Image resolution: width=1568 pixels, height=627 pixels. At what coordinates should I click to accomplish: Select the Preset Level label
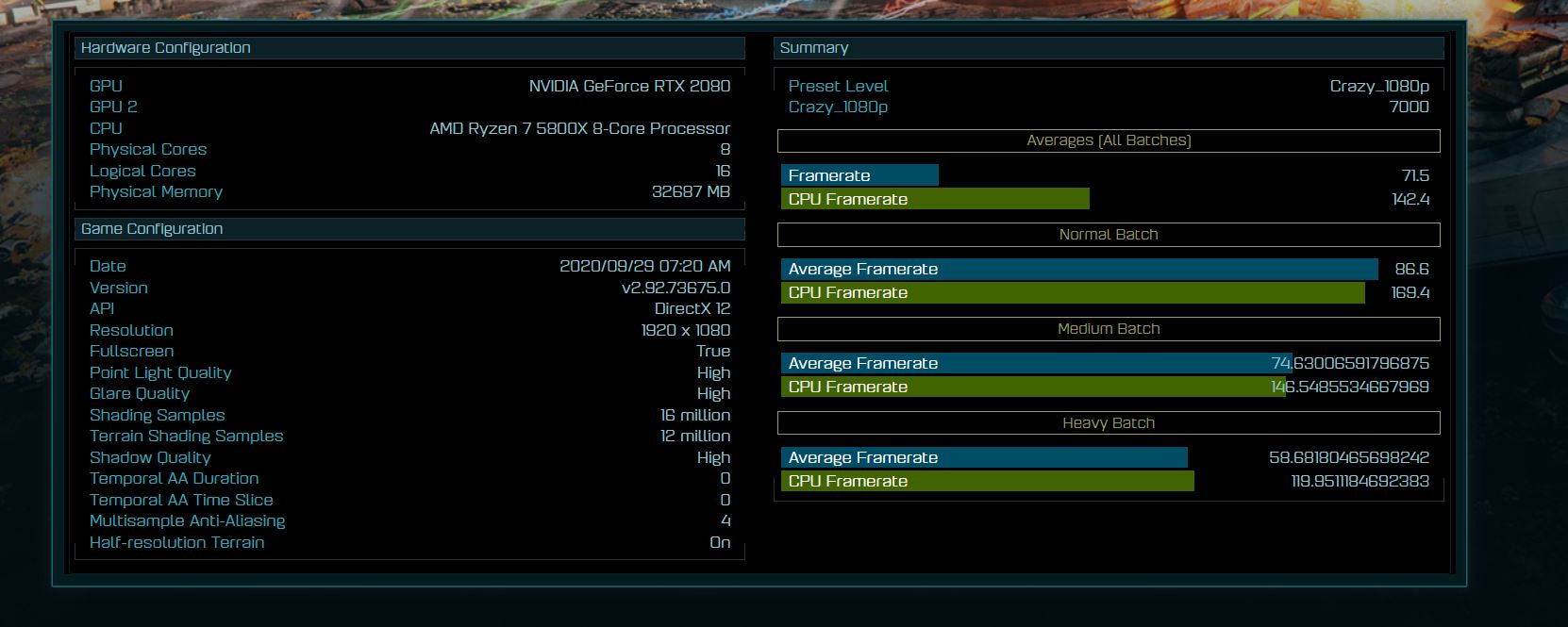click(838, 86)
